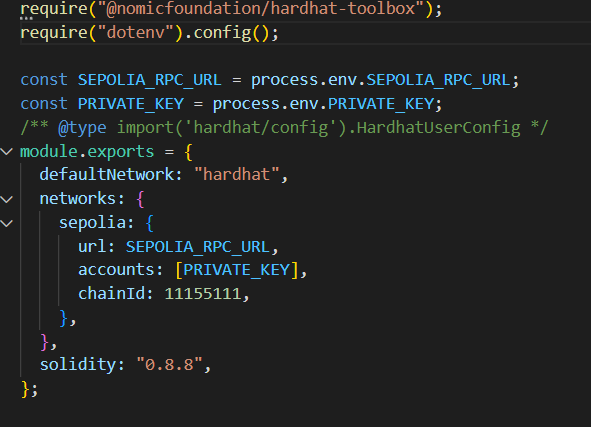Image resolution: width=591 pixels, height=427 pixels.
Task: Click HardhatUserConfig in the type comment
Action: pos(438,127)
